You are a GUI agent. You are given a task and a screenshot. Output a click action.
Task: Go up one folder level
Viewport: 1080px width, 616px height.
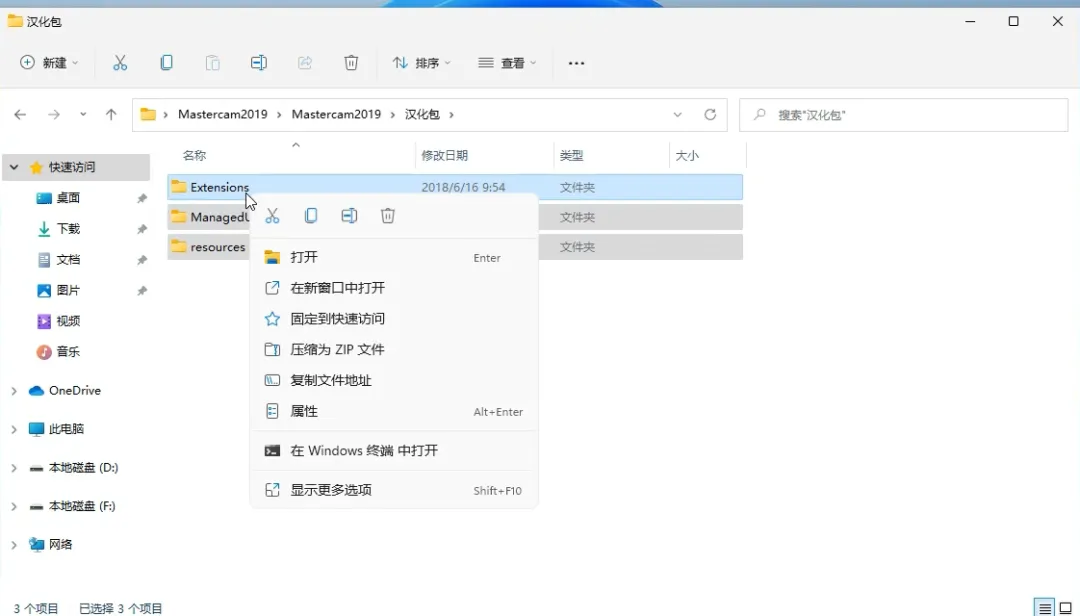(111, 114)
